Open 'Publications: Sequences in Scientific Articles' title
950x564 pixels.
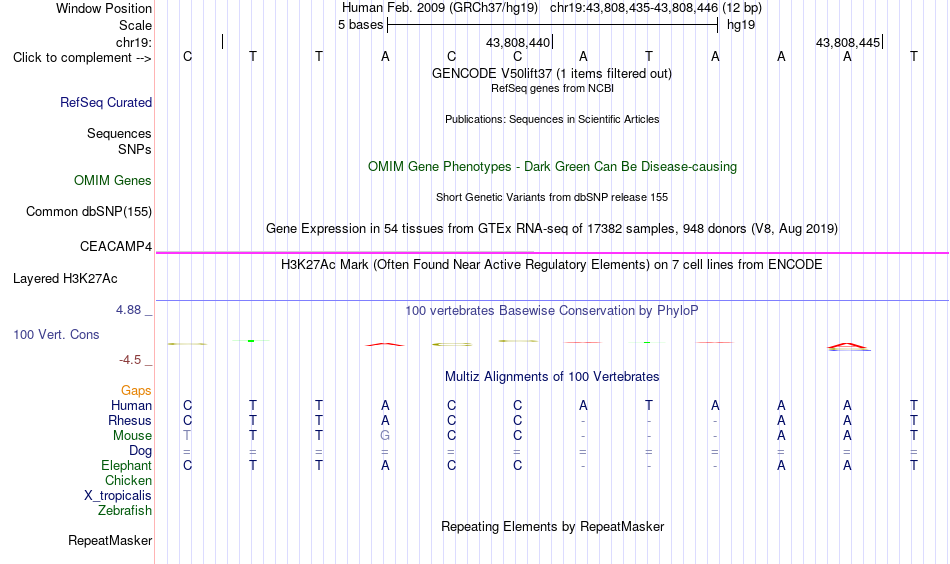(552, 119)
